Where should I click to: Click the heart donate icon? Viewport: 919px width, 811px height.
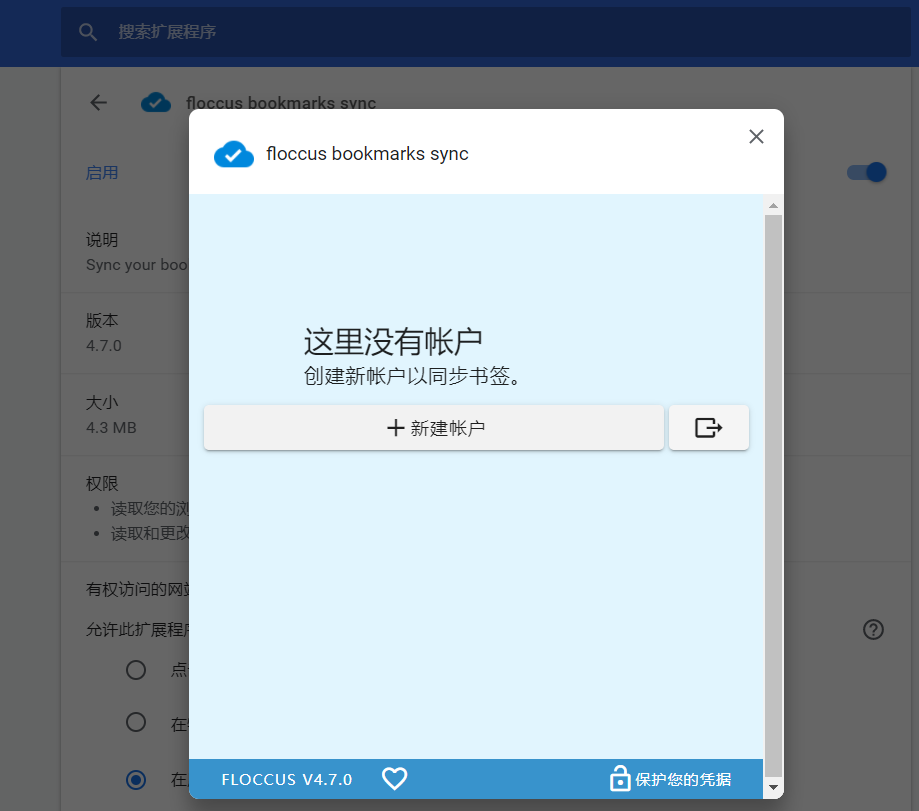point(394,779)
